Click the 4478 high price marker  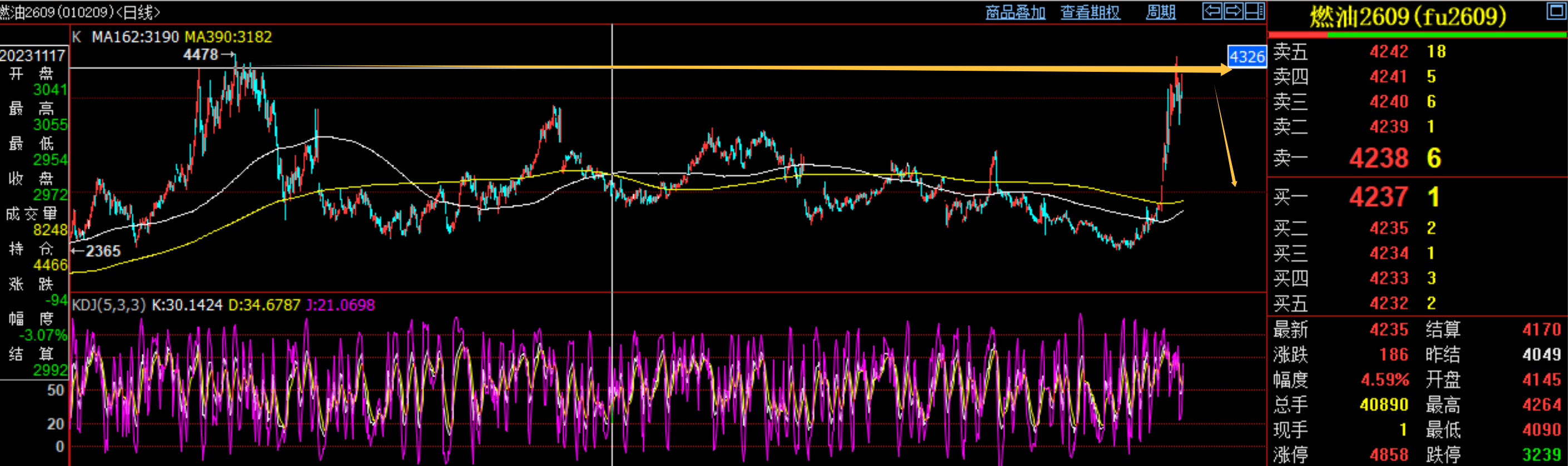pyautogui.click(x=201, y=55)
